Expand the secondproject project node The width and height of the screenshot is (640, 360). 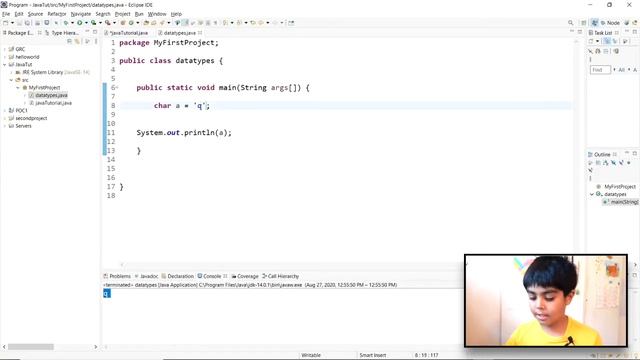click(x=4, y=118)
